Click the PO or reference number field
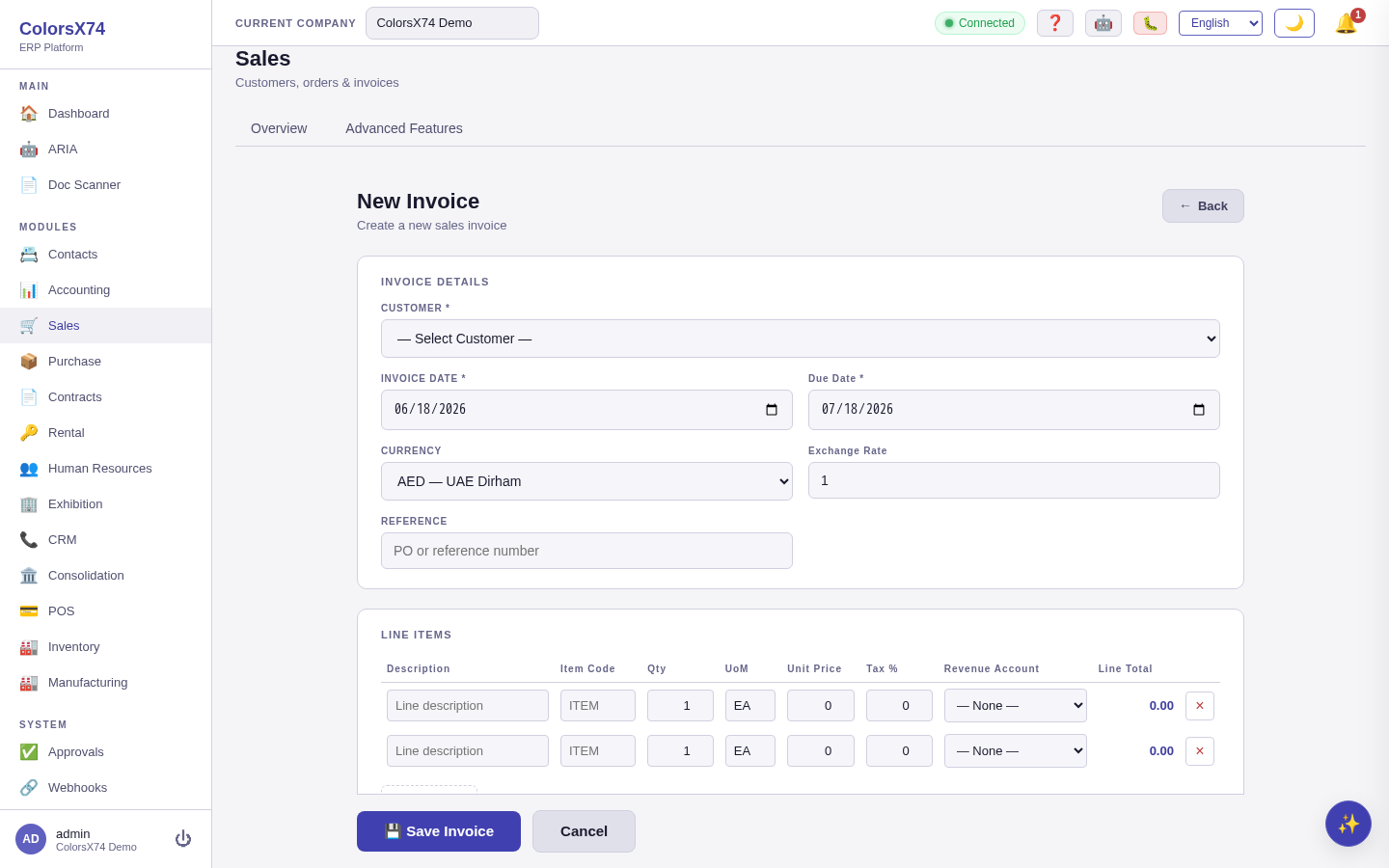This screenshot has height=868, width=1389. coord(586,551)
